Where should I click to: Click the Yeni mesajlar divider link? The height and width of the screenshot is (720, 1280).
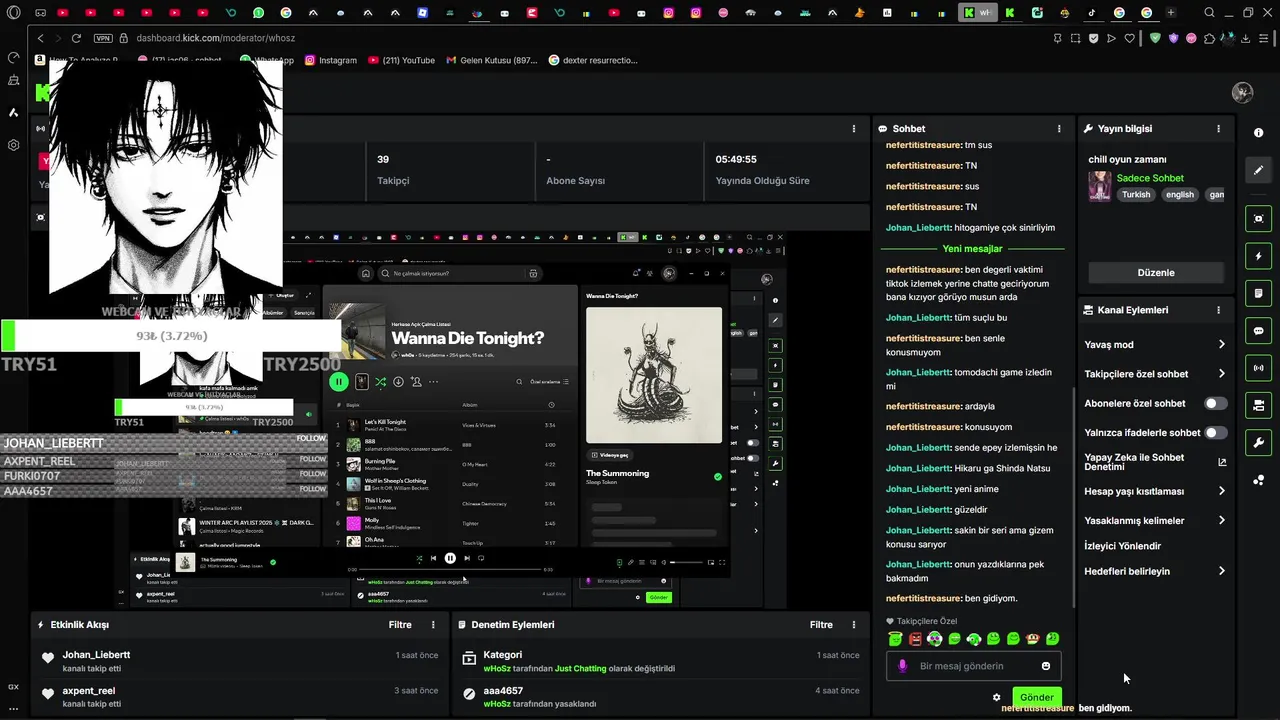coord(972,248)
